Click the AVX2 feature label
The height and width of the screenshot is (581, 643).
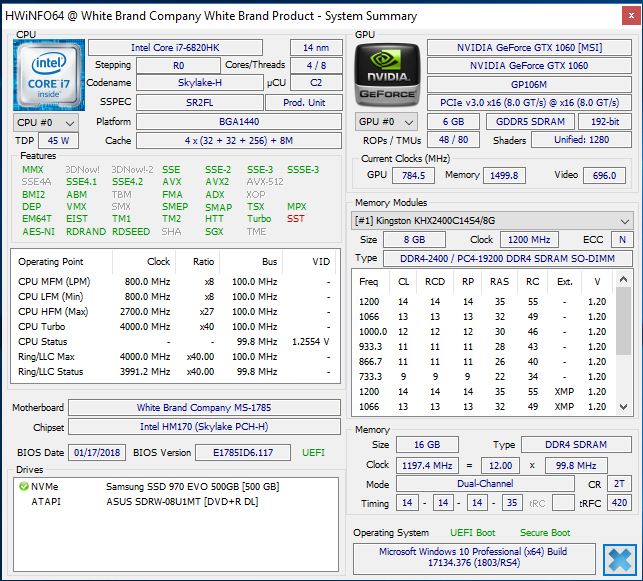click(x=217, y=182)
